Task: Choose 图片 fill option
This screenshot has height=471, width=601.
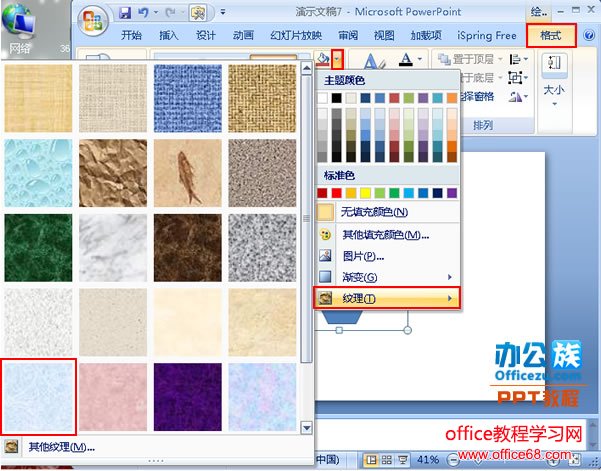Action: click(388, 256)
